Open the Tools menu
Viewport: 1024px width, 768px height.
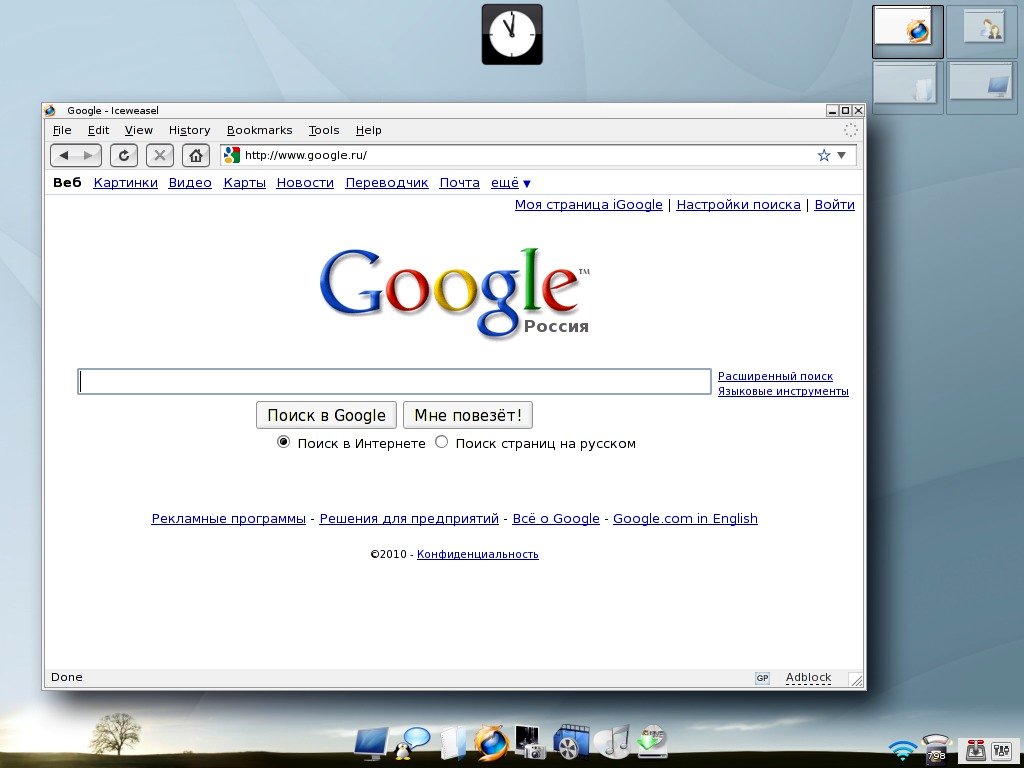(324, 130)
